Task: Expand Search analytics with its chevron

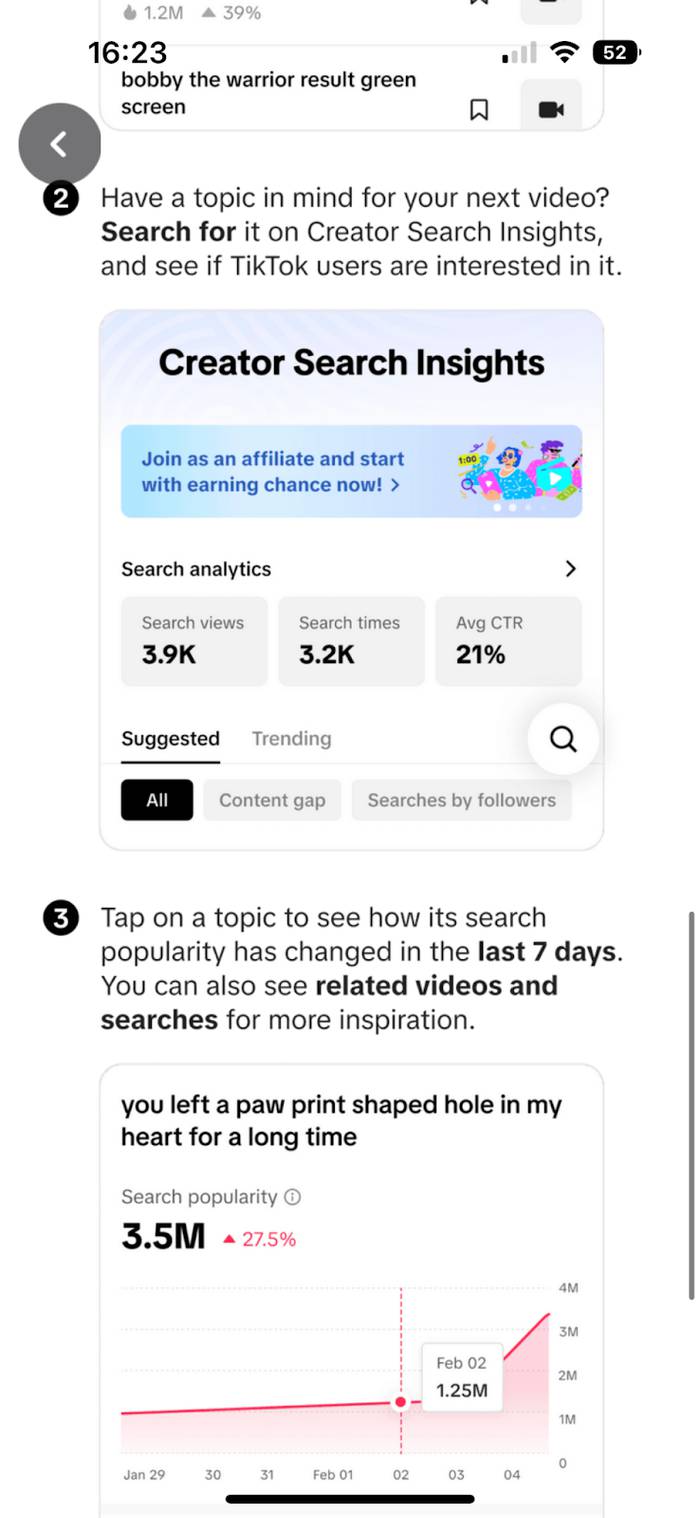Action: point(570,568)
